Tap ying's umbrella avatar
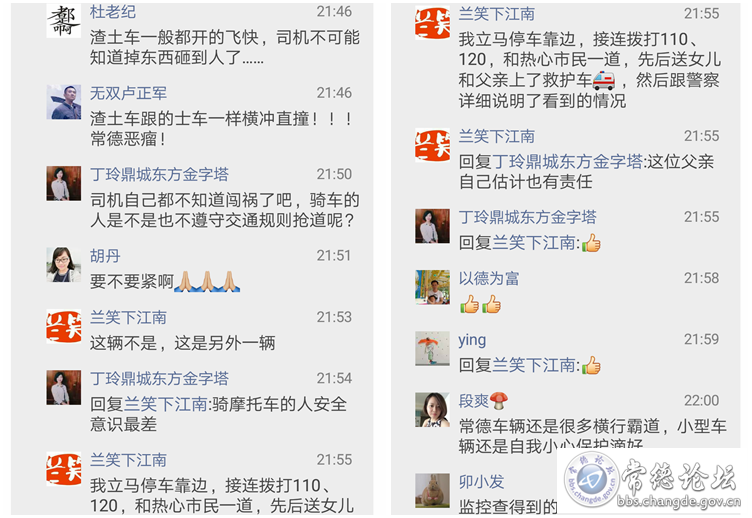 pos(432,348)
